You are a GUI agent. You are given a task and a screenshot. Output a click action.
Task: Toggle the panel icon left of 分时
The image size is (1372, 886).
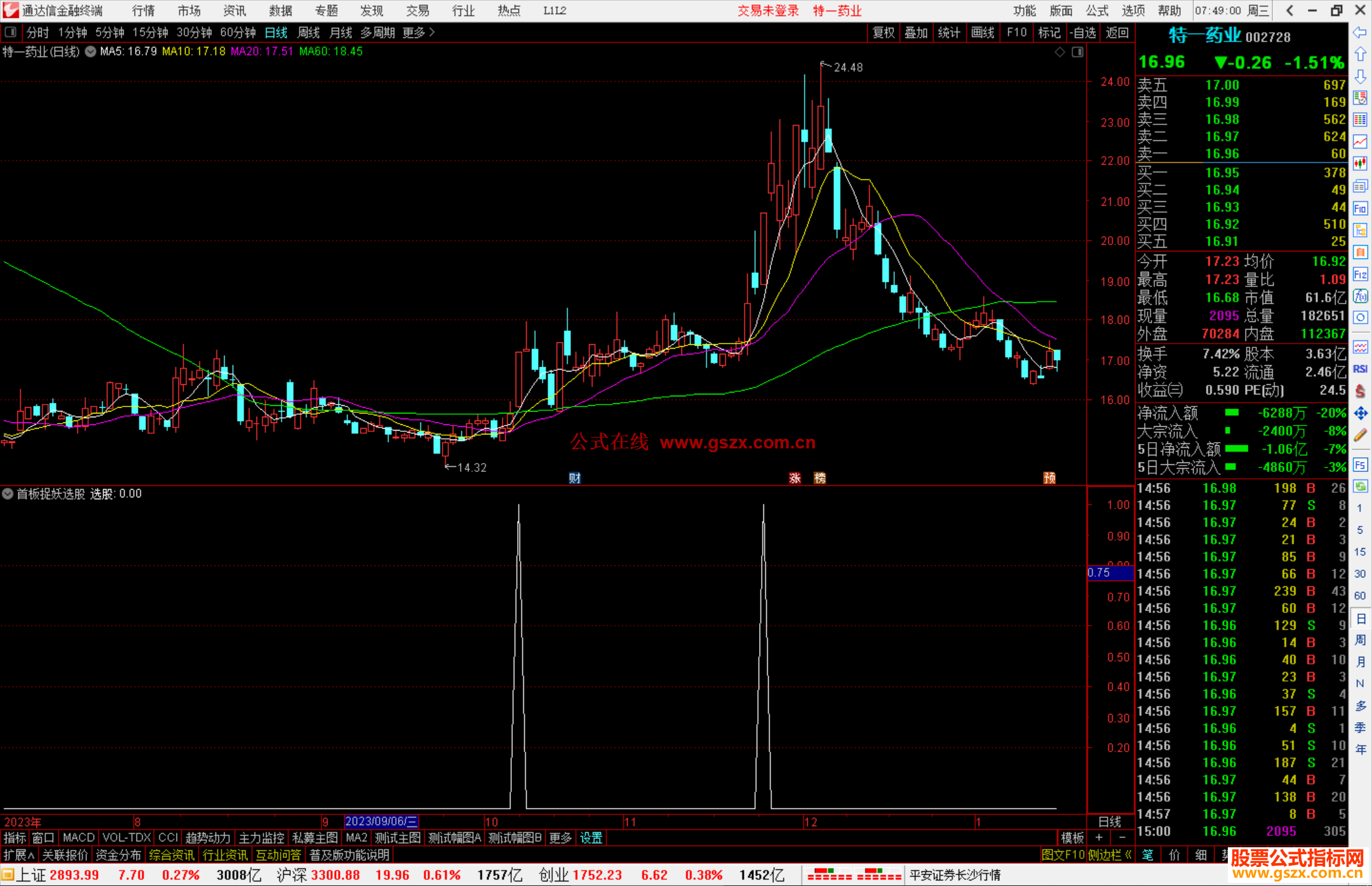tap(11, 32)
